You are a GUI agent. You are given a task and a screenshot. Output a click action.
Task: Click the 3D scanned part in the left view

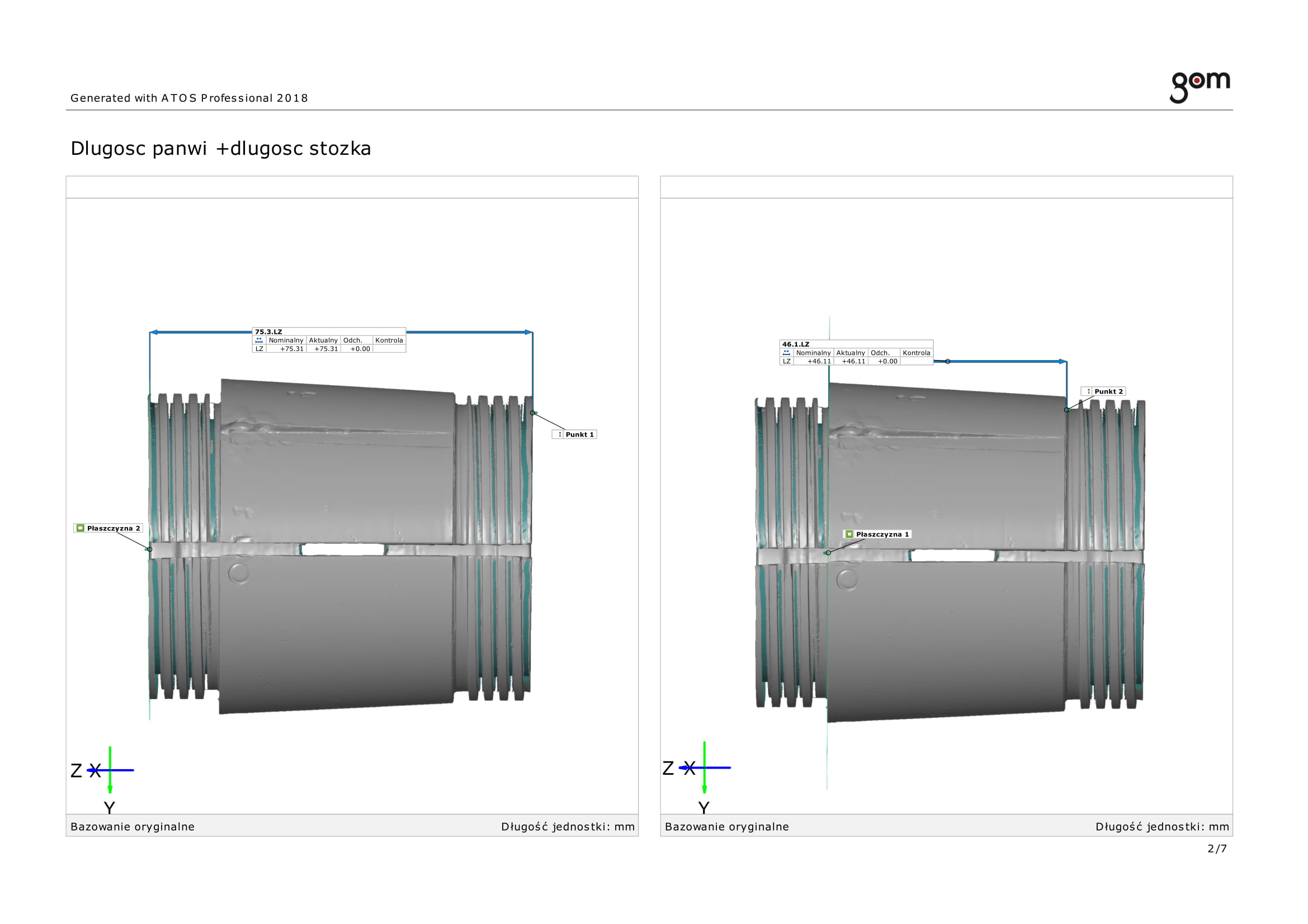pos(340,547)
